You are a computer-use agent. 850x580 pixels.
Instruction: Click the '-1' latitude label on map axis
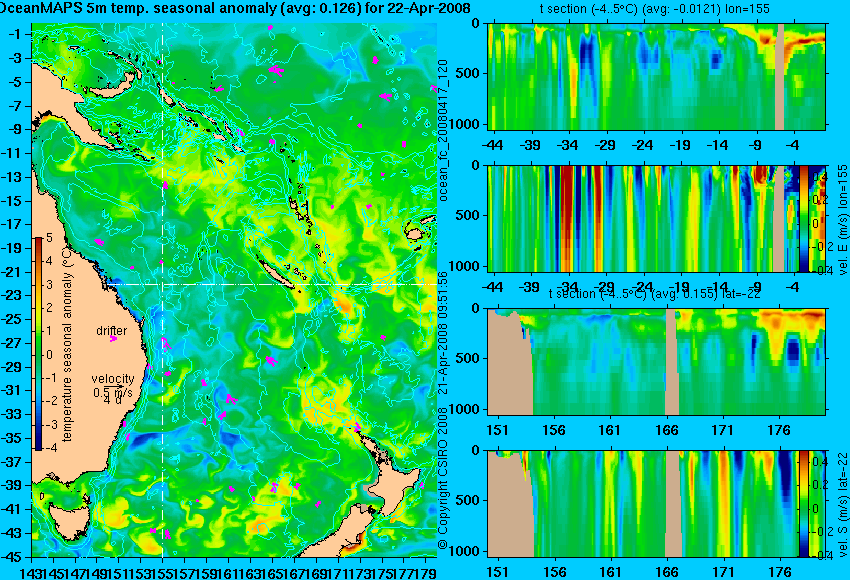15,34
